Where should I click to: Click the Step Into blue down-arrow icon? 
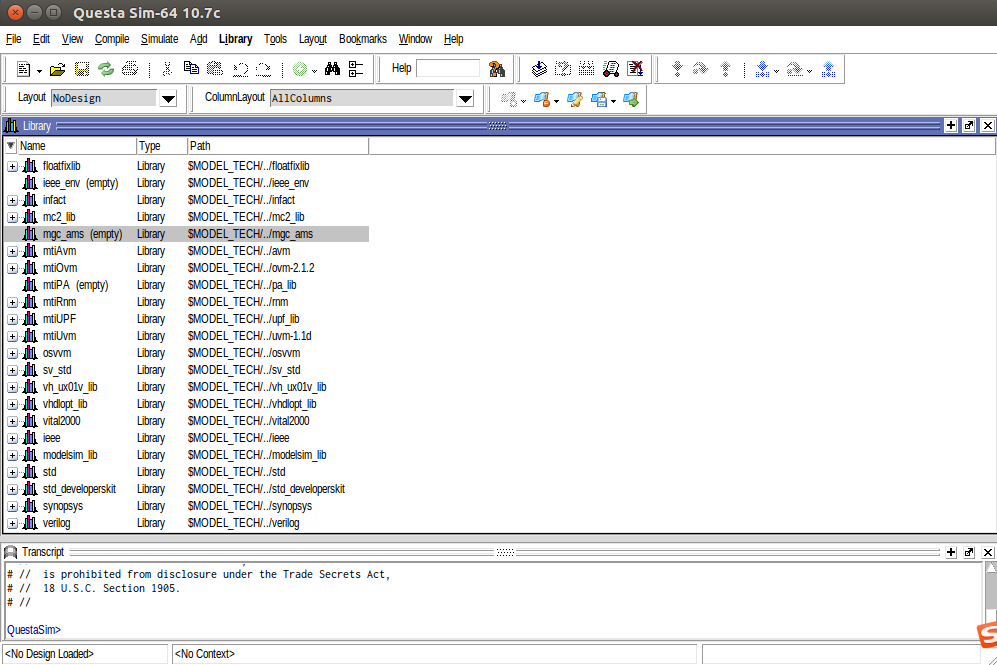point(677,69)
